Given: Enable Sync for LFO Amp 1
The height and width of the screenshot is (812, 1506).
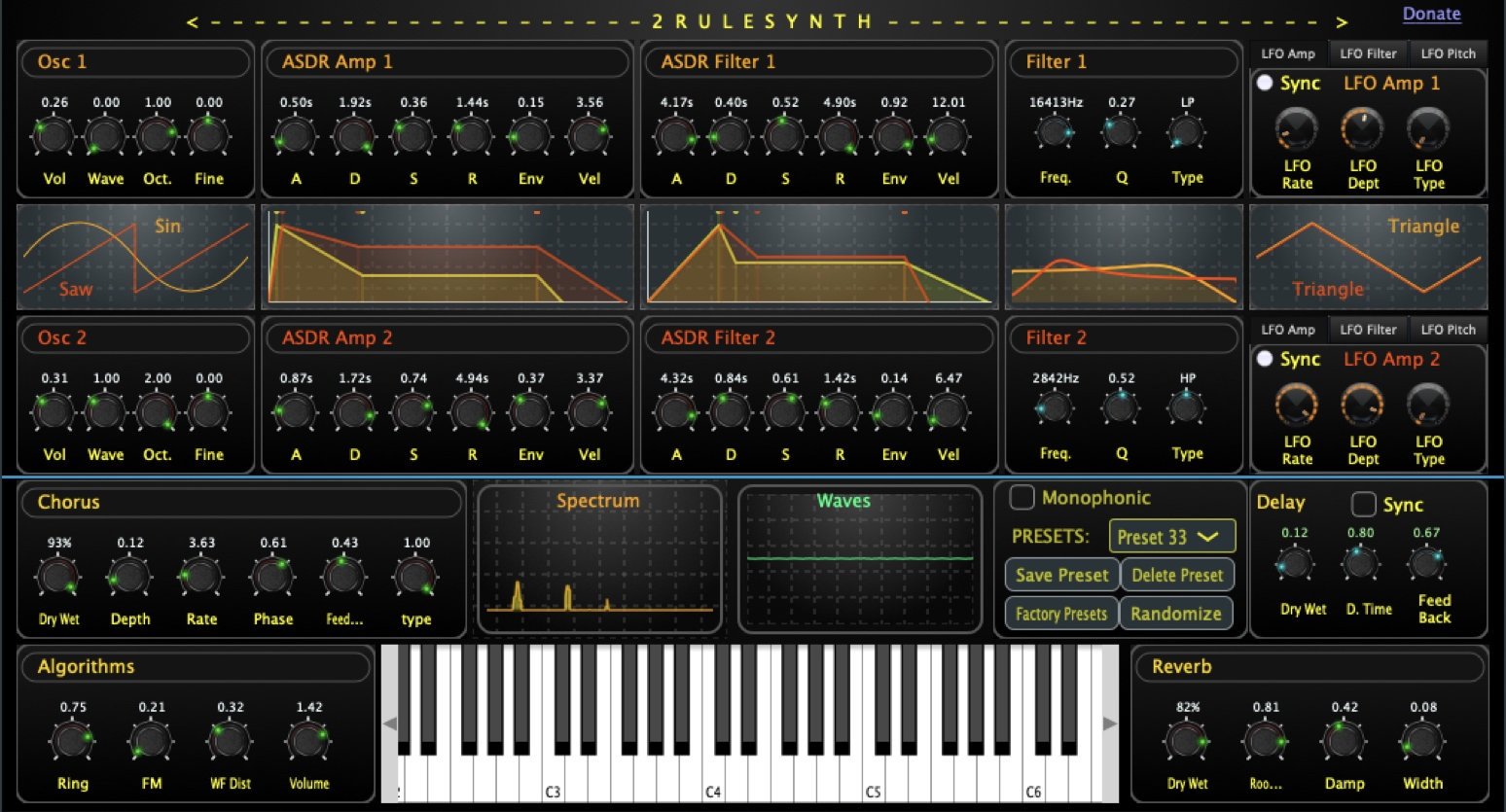Looking at the screenshot, I should [1266, 84].
